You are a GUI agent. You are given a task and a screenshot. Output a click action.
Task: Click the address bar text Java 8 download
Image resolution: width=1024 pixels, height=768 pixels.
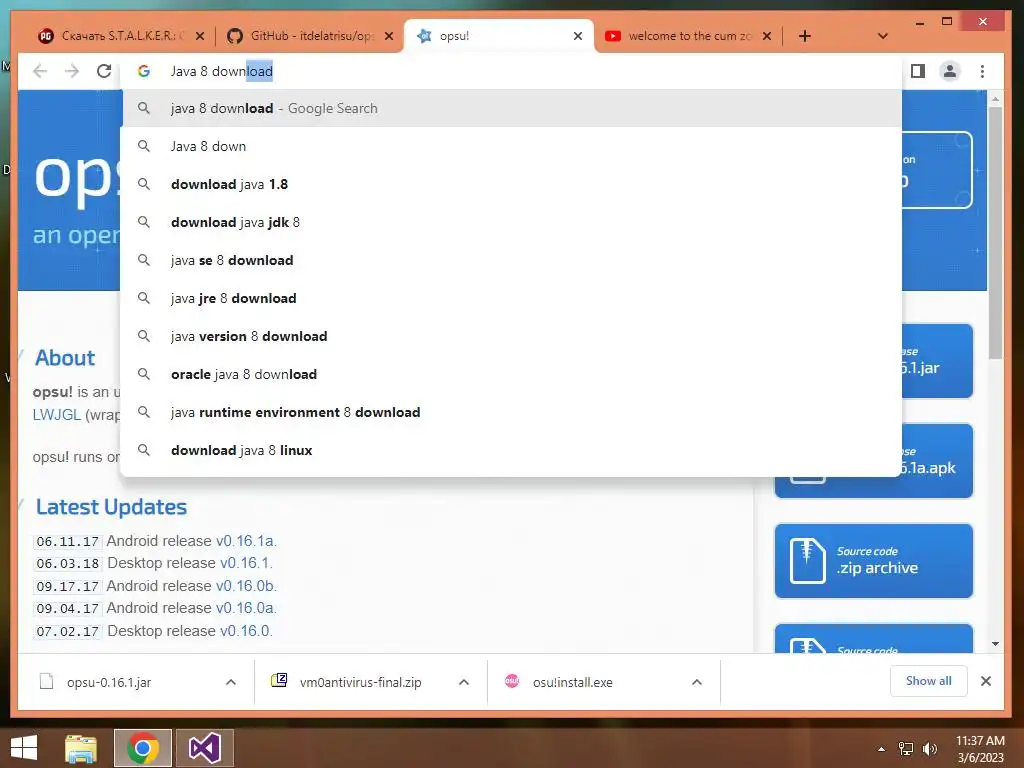tap(221, 71)
